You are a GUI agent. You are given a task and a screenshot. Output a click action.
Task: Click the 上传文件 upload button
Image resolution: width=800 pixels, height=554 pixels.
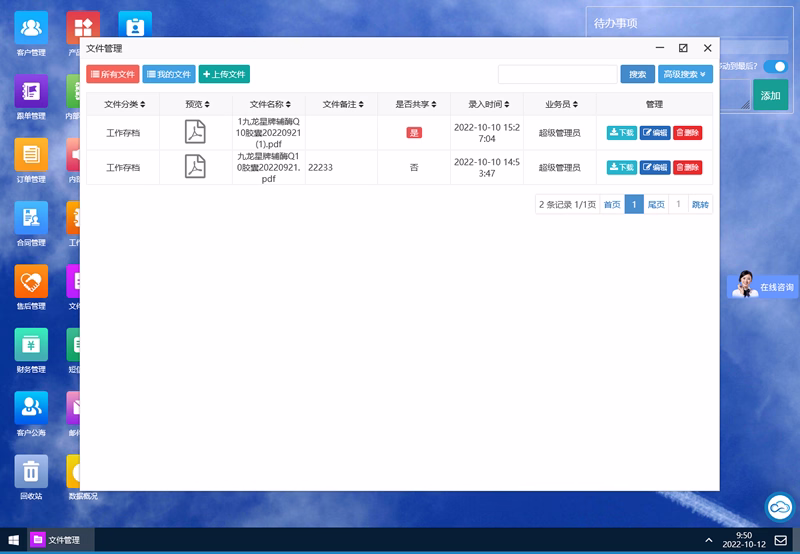click(x=224, y=74)
